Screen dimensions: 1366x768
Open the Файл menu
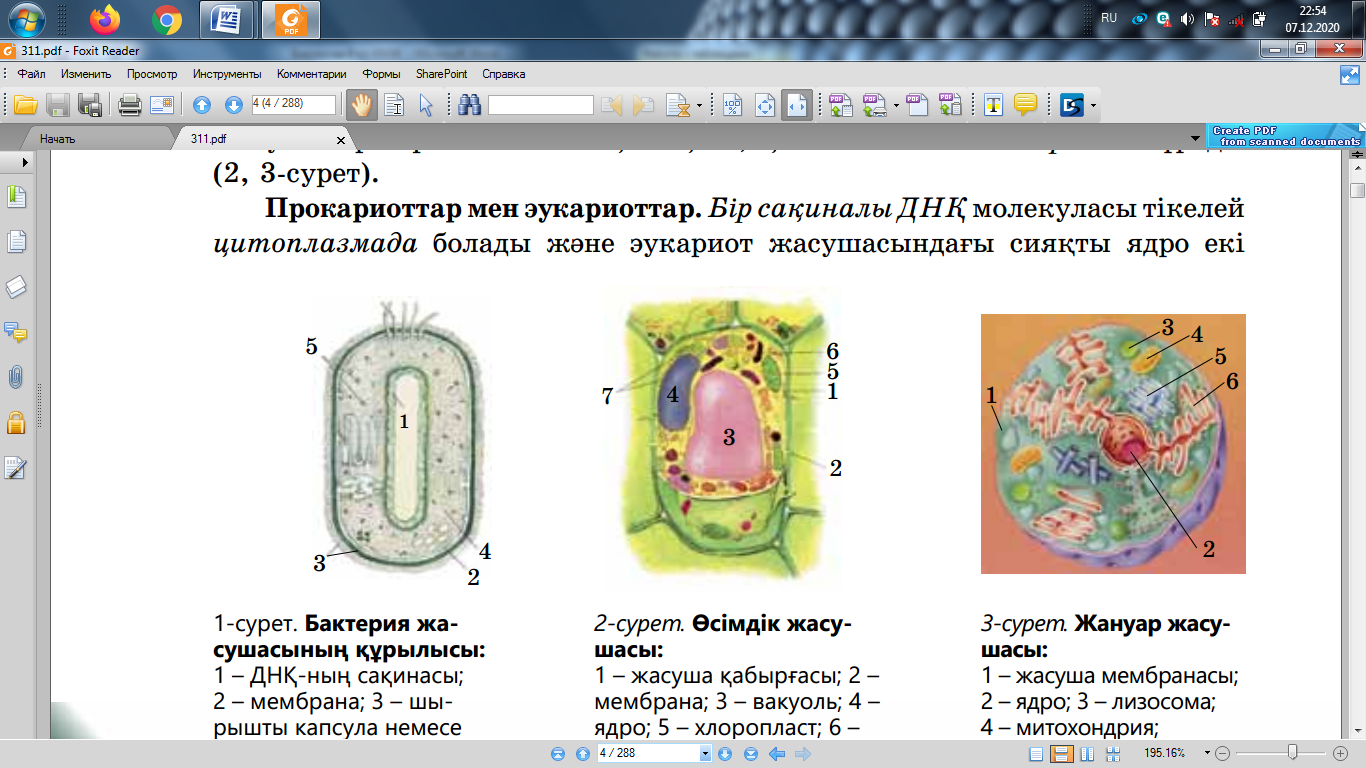coord(31,74)
